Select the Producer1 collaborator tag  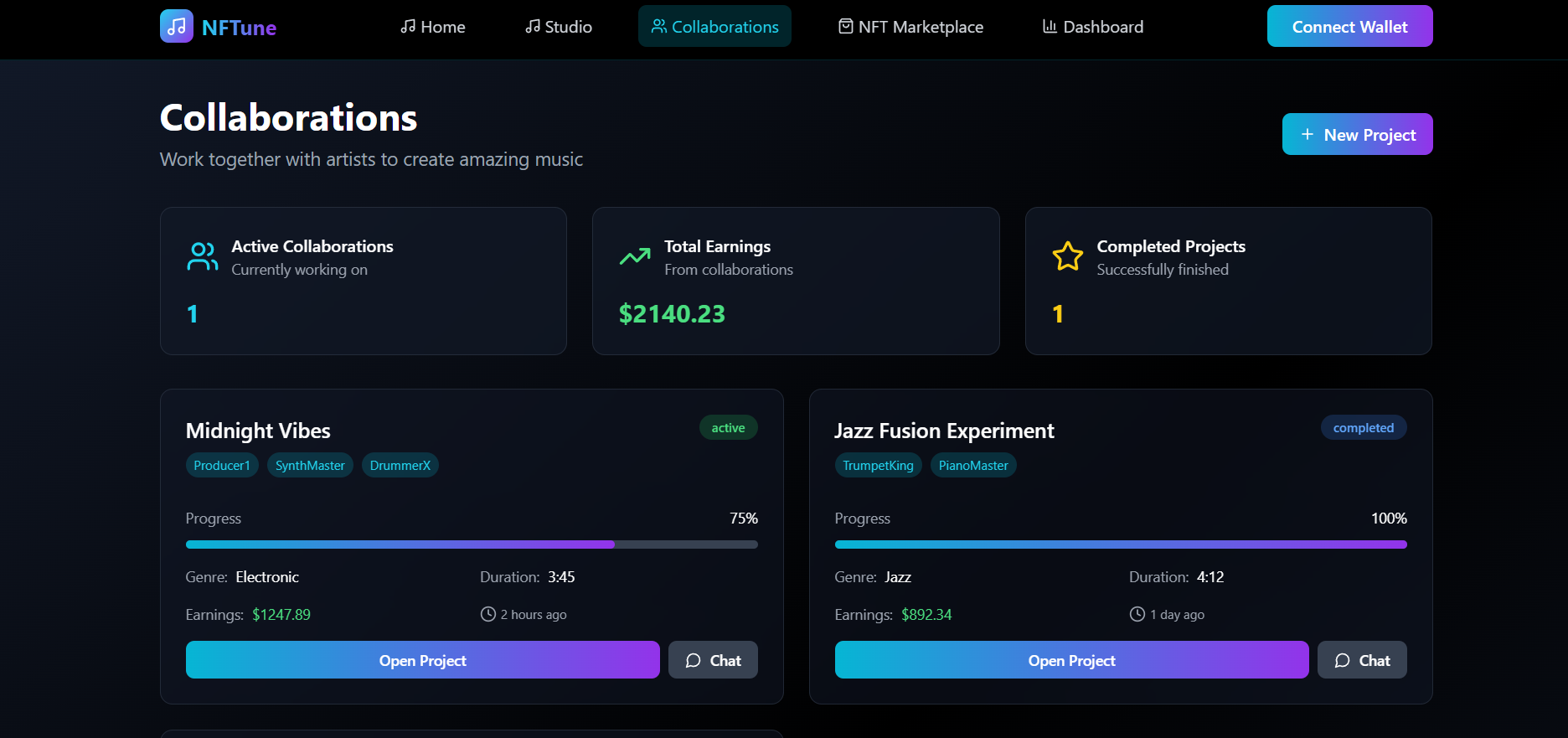pos(222,466)
